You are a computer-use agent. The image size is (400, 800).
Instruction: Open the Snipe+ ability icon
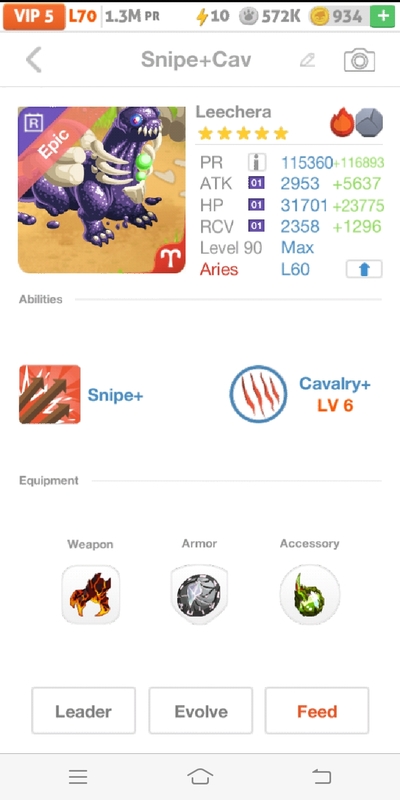pos(49,394)
